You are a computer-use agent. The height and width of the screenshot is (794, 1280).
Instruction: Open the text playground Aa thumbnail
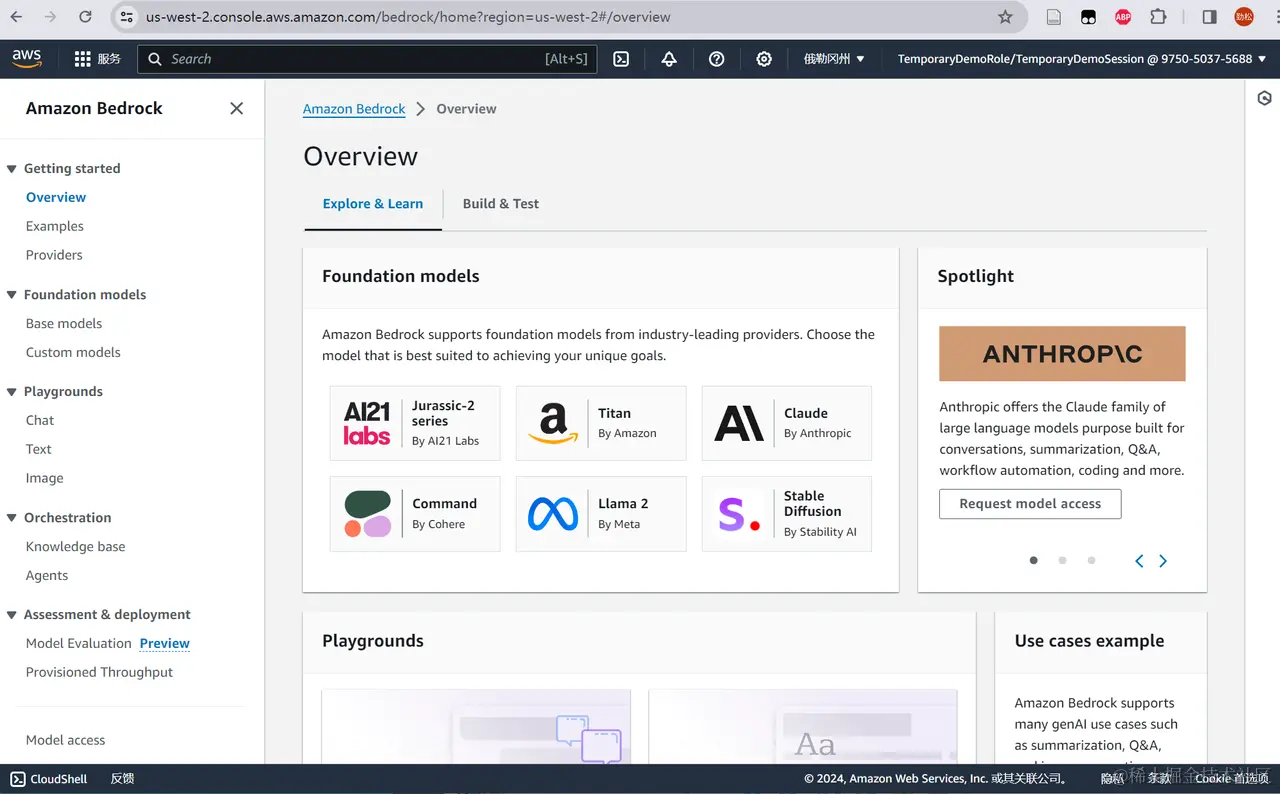[803, 727]
